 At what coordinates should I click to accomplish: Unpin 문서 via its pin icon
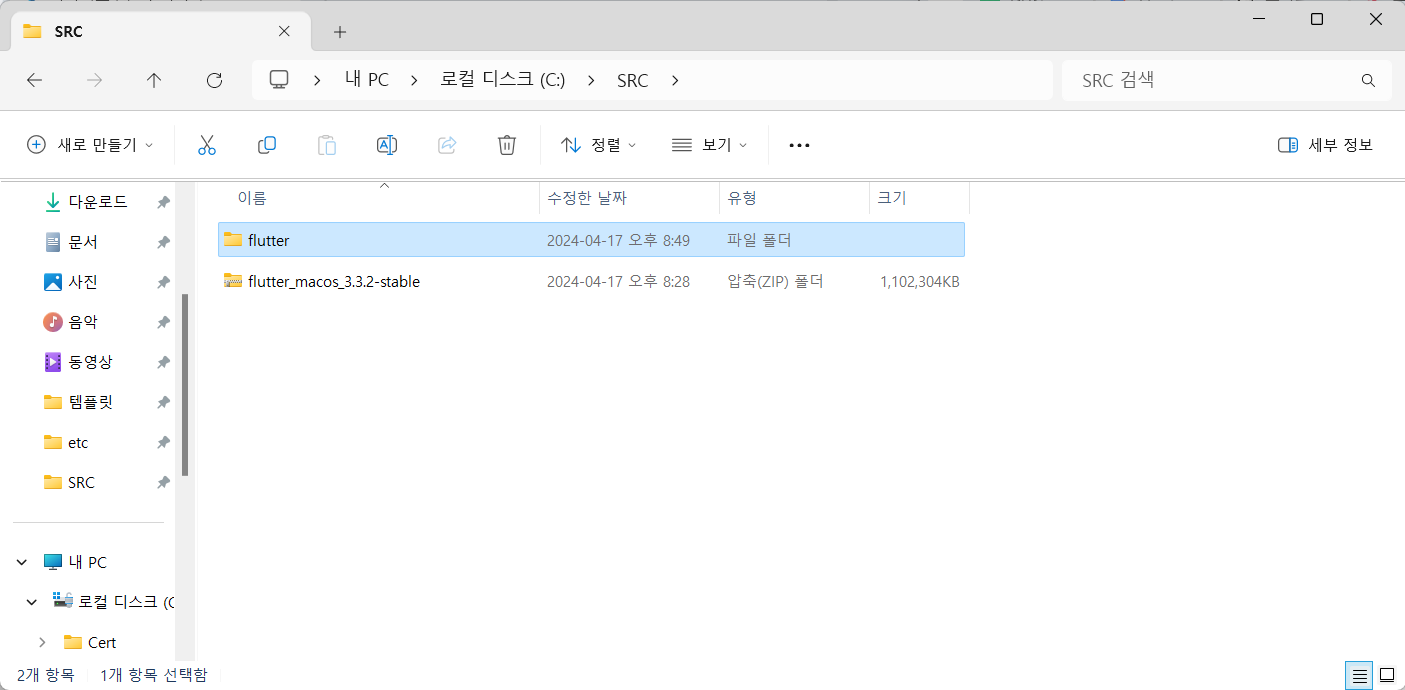163,242
